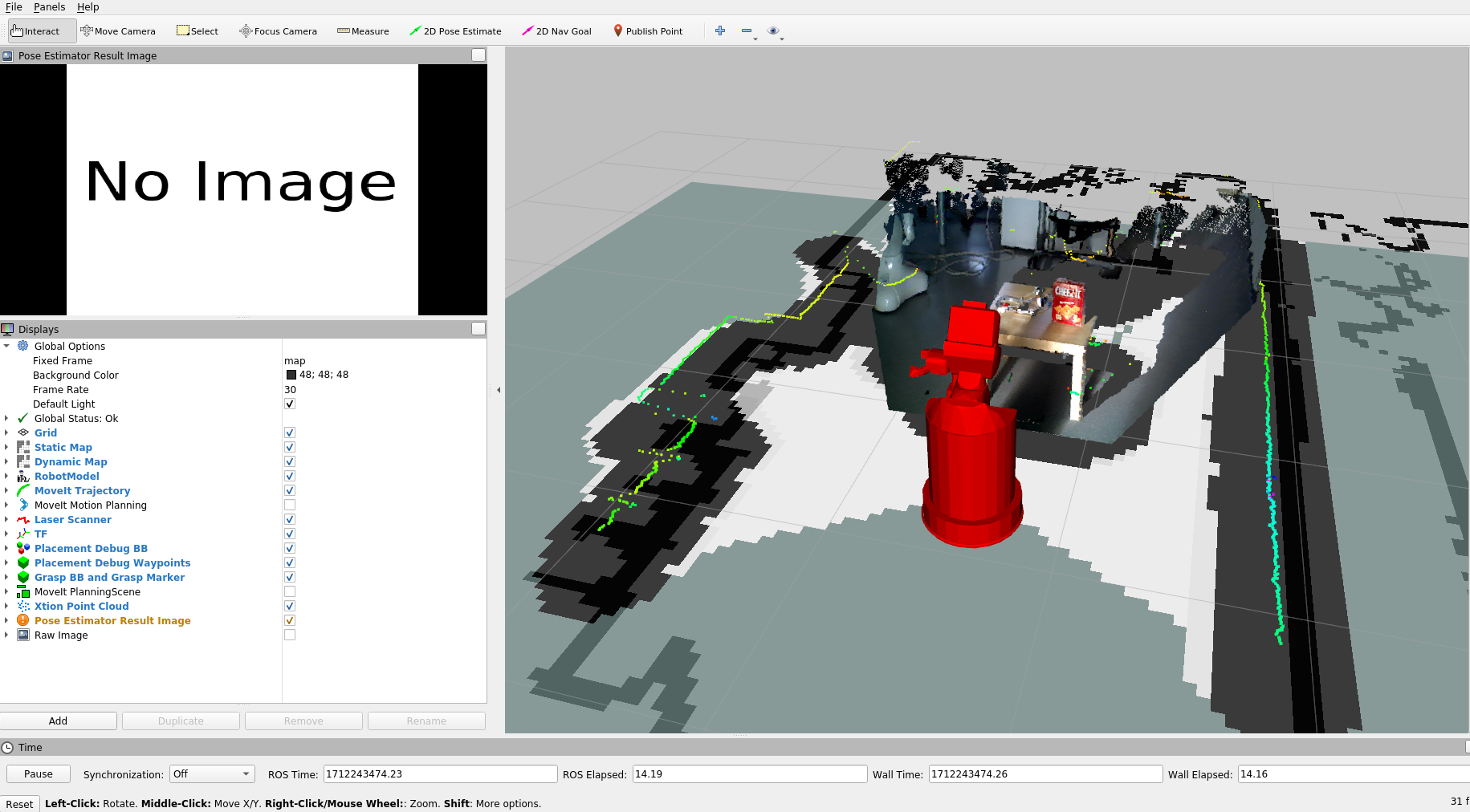The width and height of the screenshot is (1470, 812).
Task: Pick the 2D Nav Goal tool
Action: (x=556, y=31)
